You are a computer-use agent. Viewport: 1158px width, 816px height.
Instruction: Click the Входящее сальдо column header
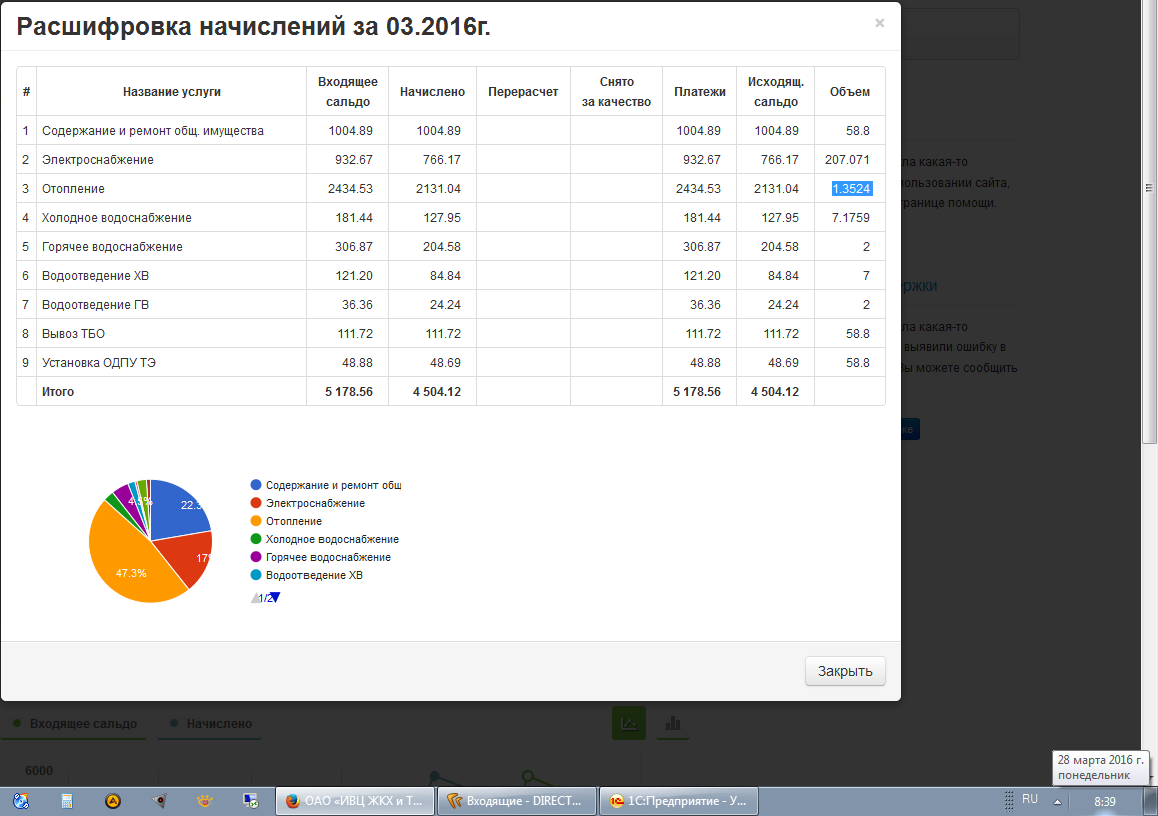(x=348, y=92)
